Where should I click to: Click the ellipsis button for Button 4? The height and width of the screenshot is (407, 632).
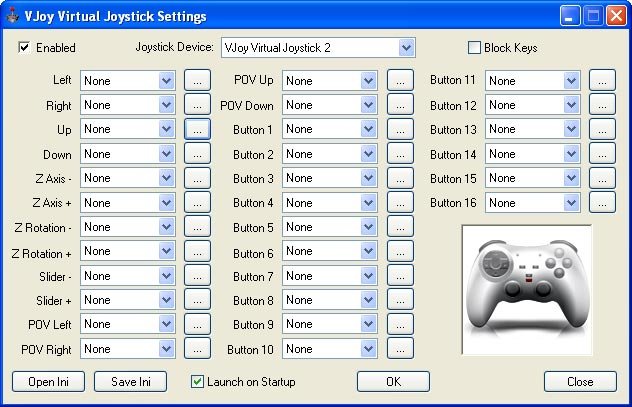pos(400,202)
